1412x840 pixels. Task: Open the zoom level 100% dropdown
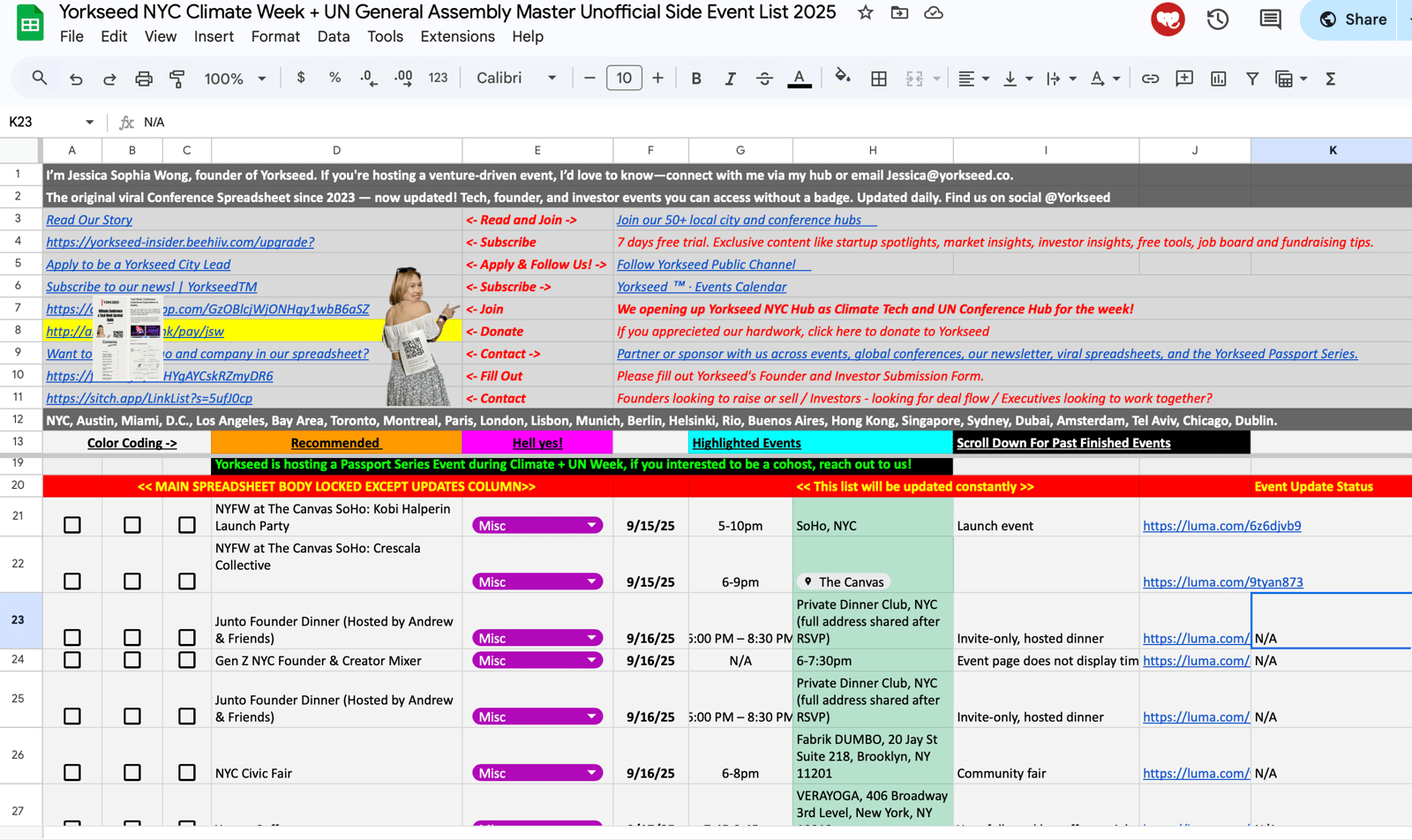235,79
